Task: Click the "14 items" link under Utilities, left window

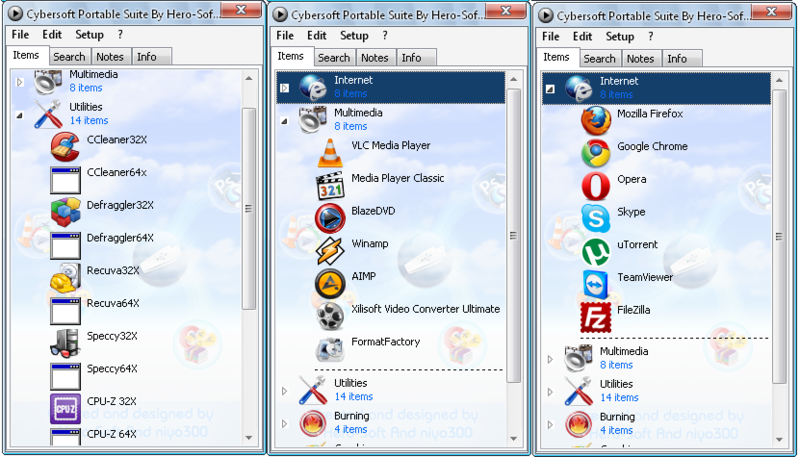Action: [x=89, y=120]
